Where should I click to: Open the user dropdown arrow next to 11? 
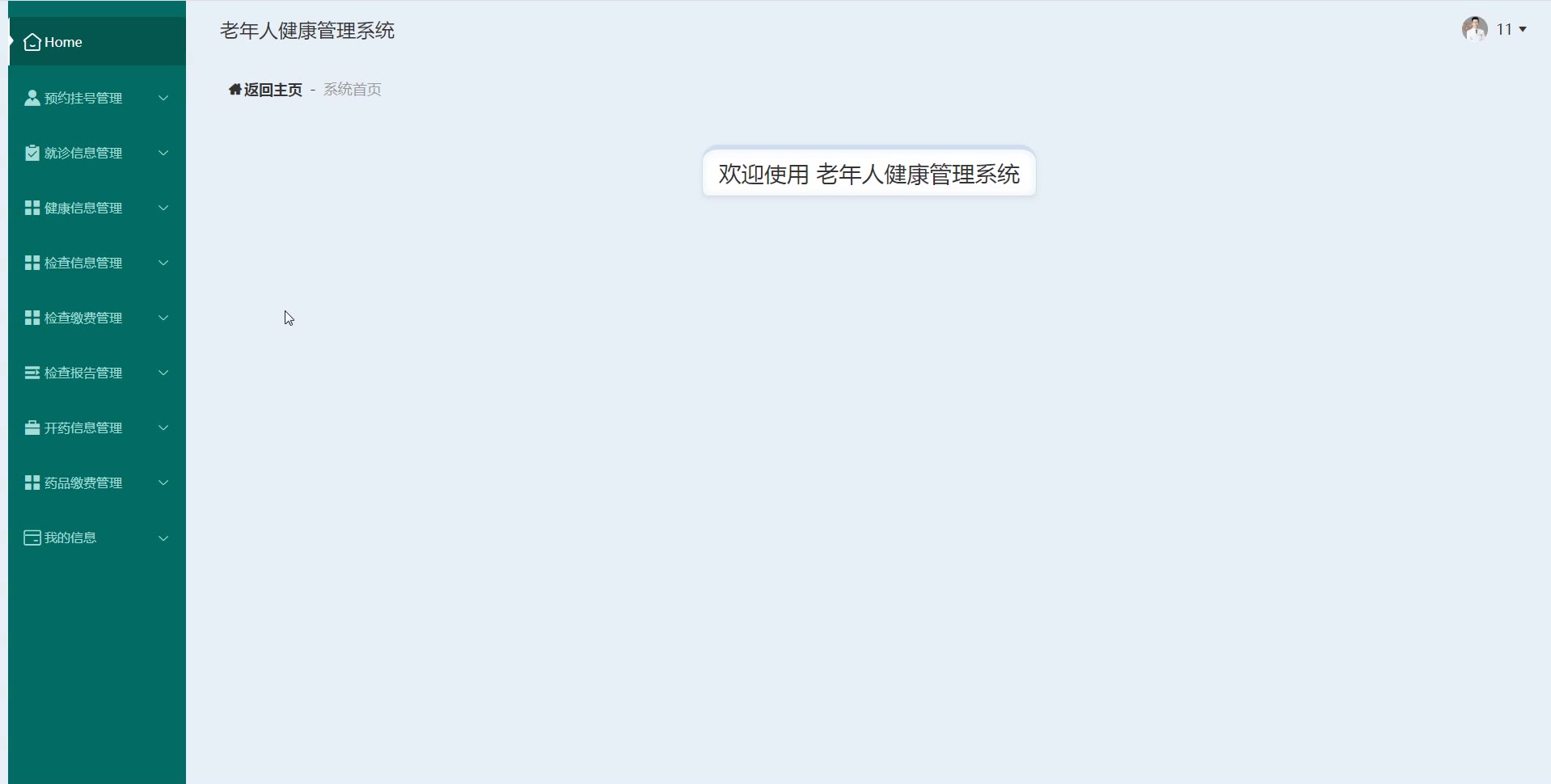1523,29
